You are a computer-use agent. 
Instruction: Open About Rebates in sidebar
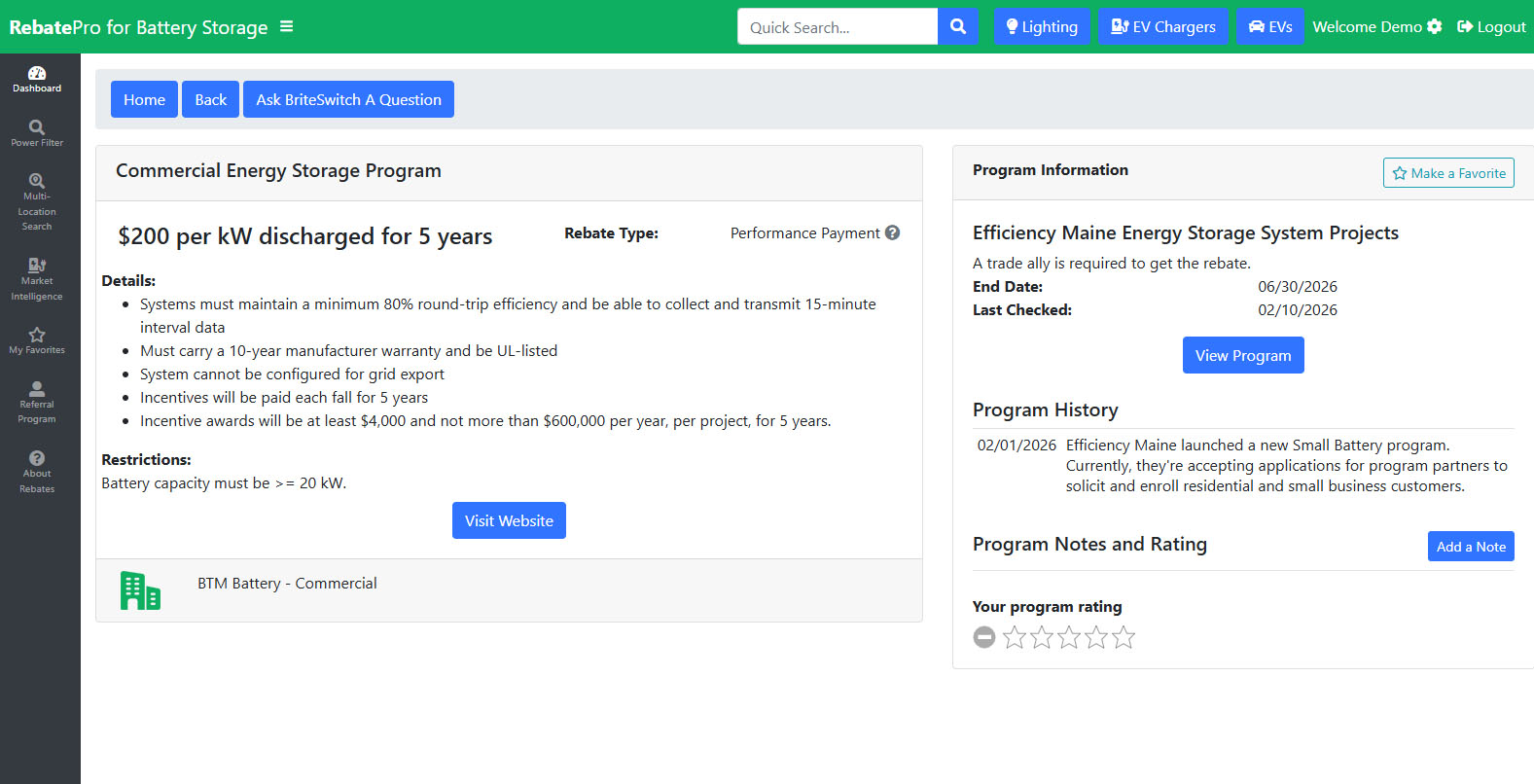37,473
